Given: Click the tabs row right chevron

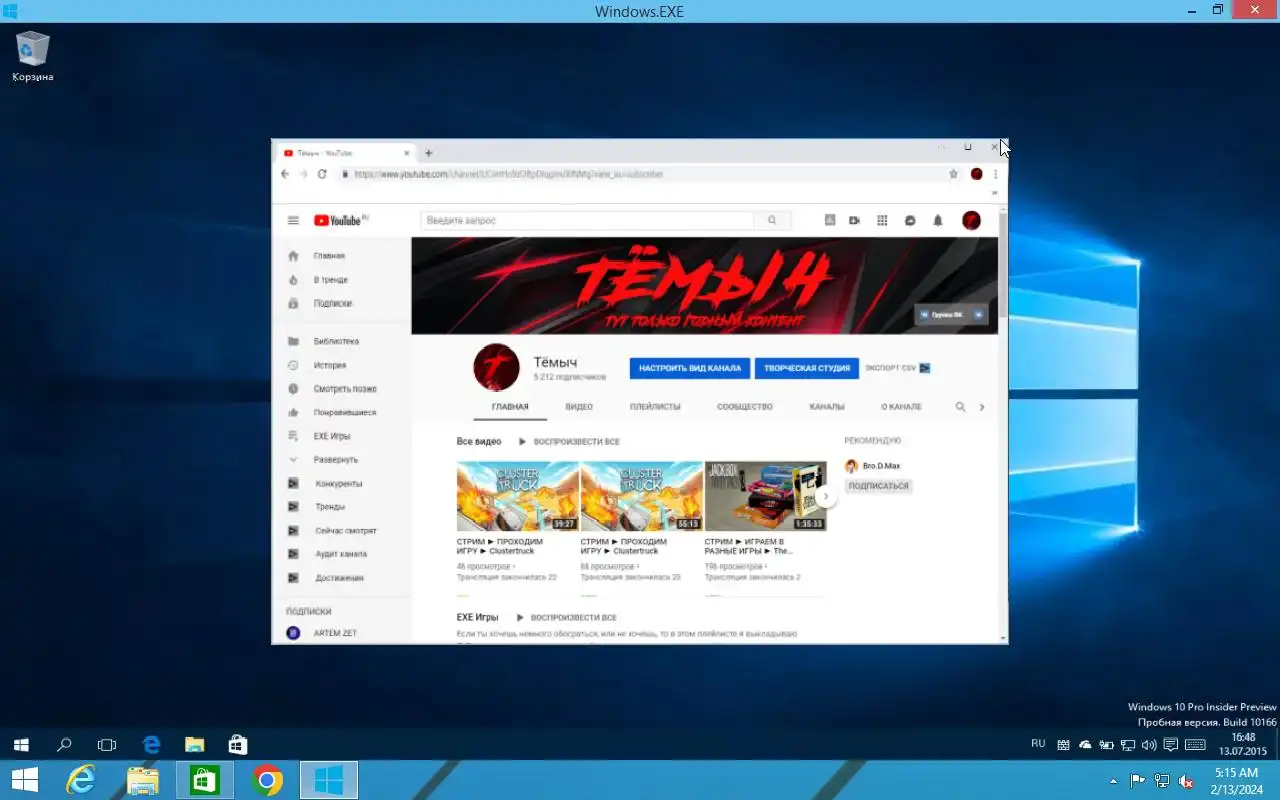Looking at the screenshot, I should click(982, 407).
